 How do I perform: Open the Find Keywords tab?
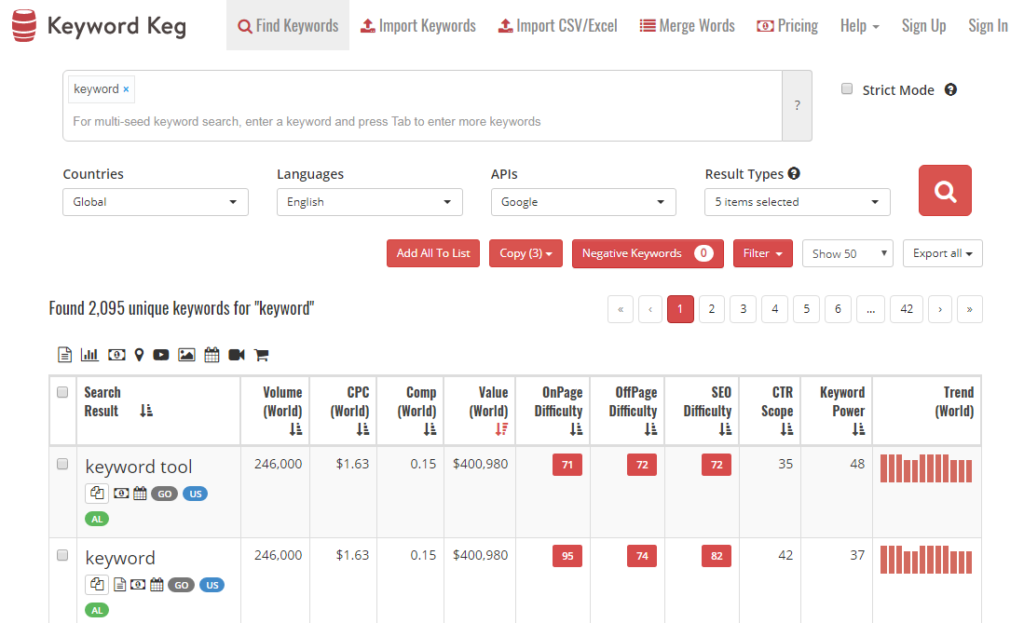[288, 25]
